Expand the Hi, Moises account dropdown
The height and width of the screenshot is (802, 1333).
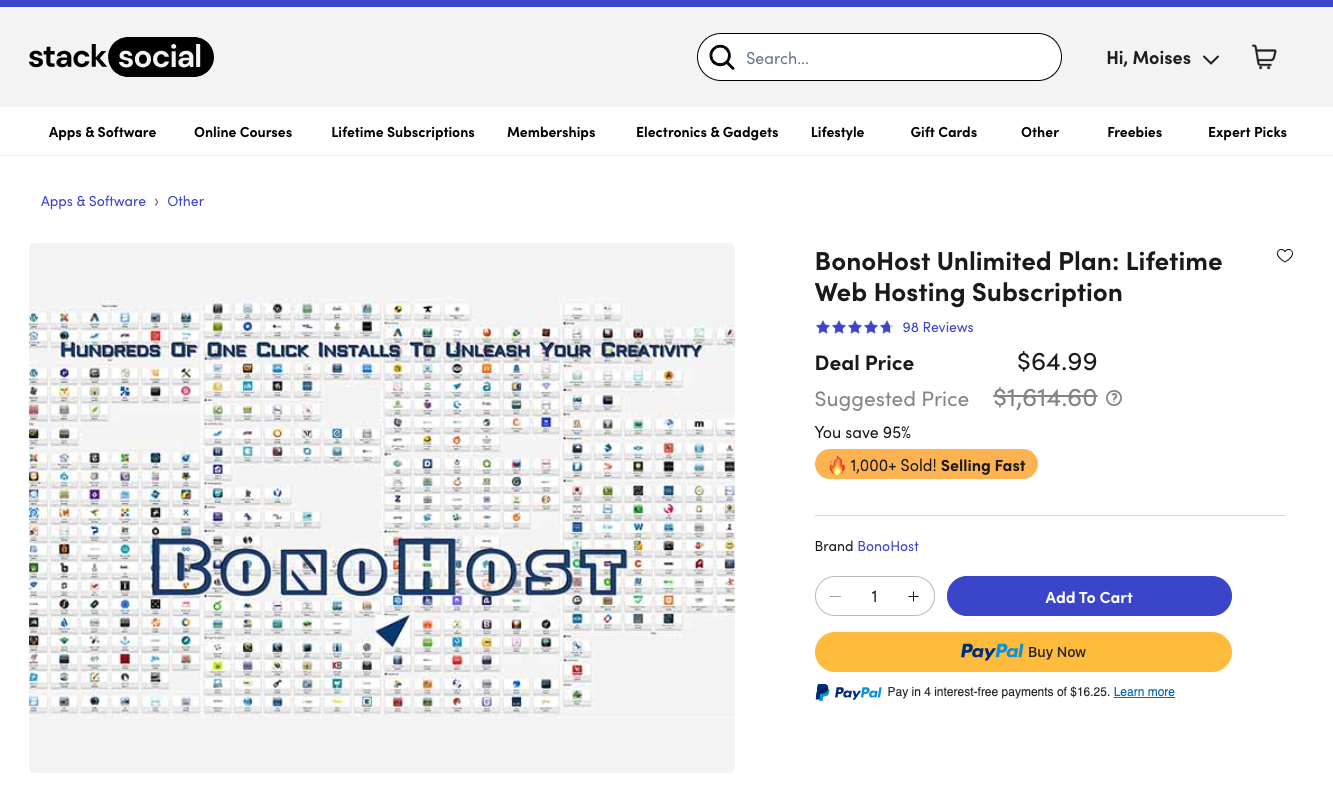(x=1162, y=58)
